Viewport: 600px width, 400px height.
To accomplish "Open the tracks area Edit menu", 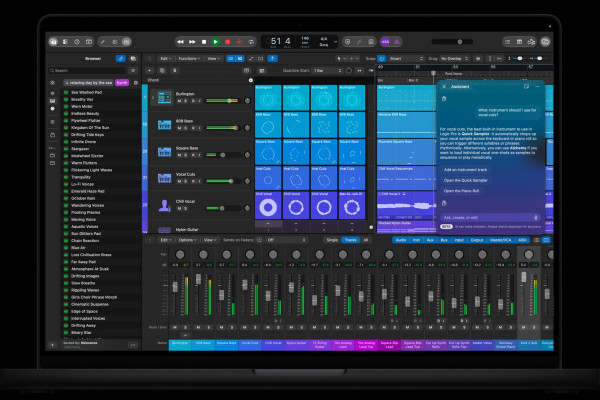I will coord(166,59).
